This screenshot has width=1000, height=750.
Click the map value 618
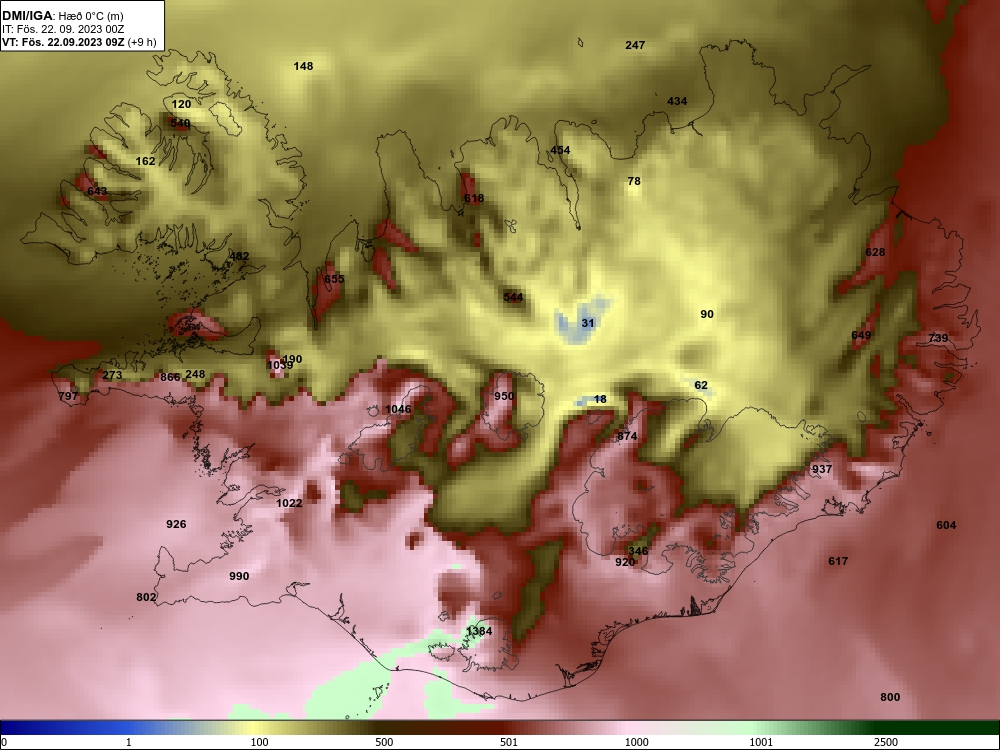pos(474,198)
